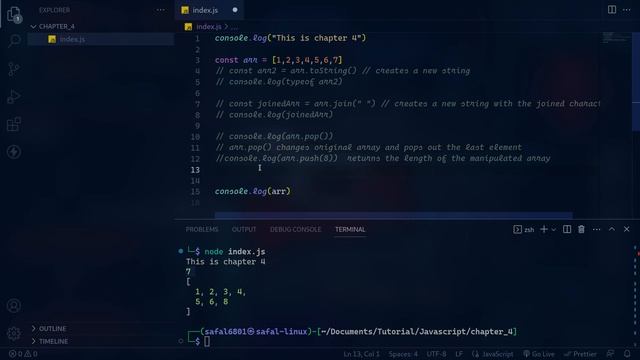Open terminal panel more actions
The image size is (640, 360).
pyautogui.click(x=596, y=229)
